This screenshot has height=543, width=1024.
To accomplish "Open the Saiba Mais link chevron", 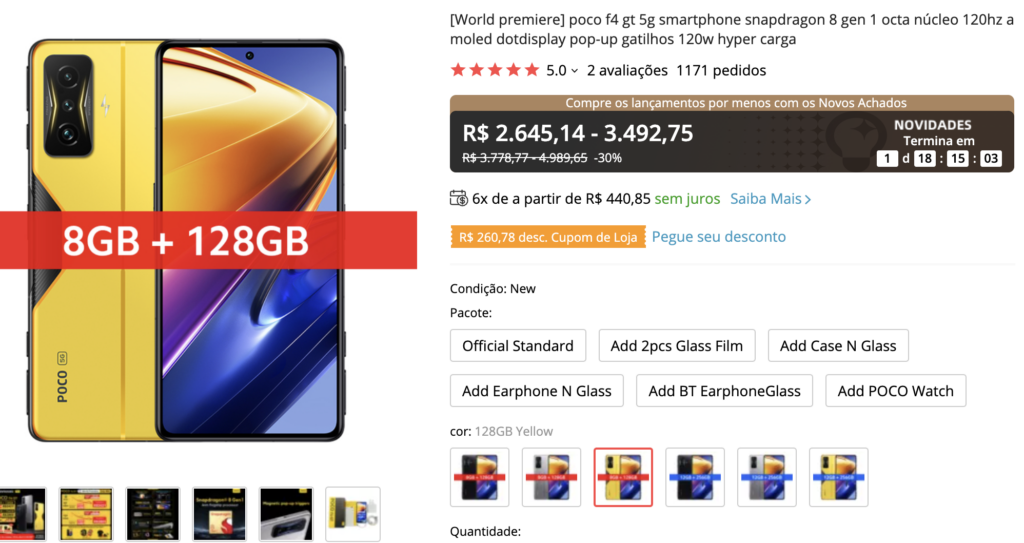I will click(808, 199).
